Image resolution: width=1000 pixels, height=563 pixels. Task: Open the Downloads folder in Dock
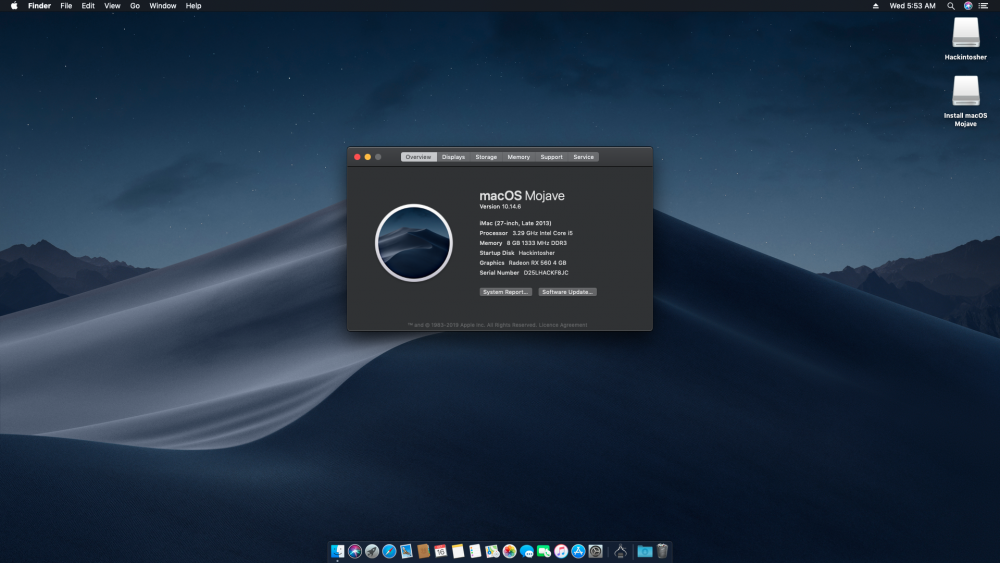645,551
